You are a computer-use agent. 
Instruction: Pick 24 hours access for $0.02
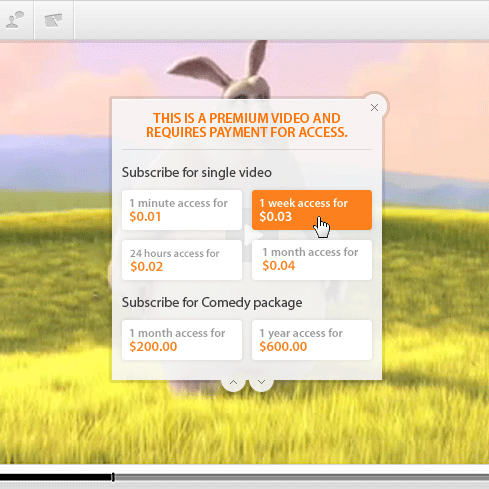point(182,260)
